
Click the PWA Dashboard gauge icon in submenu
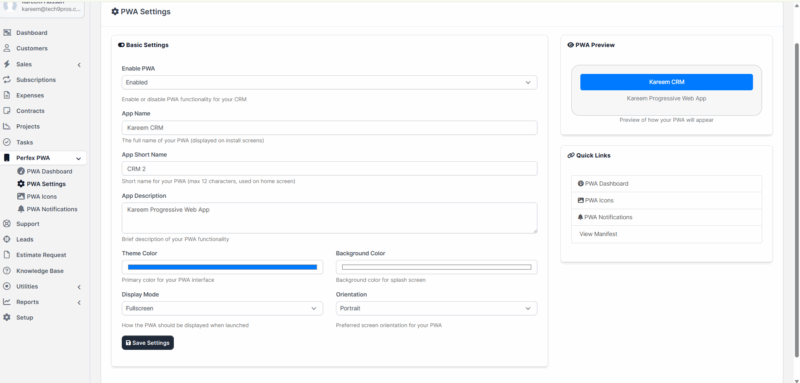pyautogui.click(x=21, y=171)
